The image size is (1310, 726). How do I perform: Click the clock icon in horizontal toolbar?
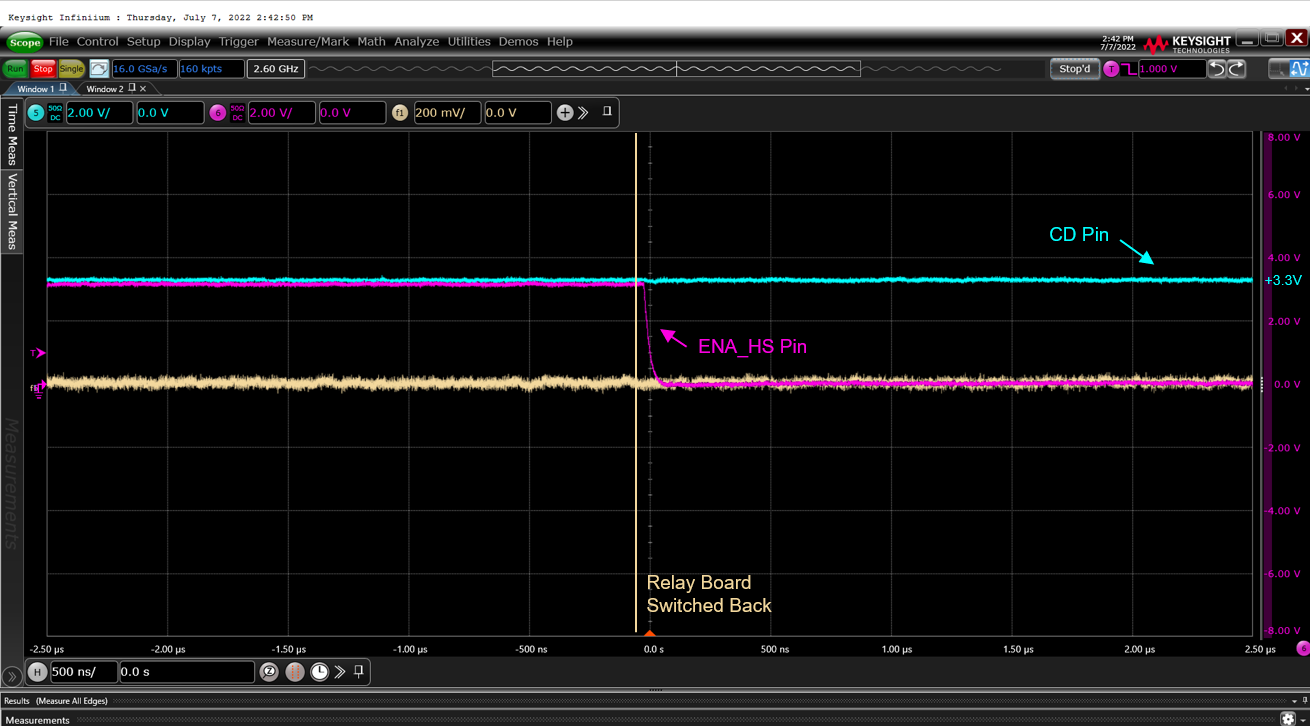319,672
